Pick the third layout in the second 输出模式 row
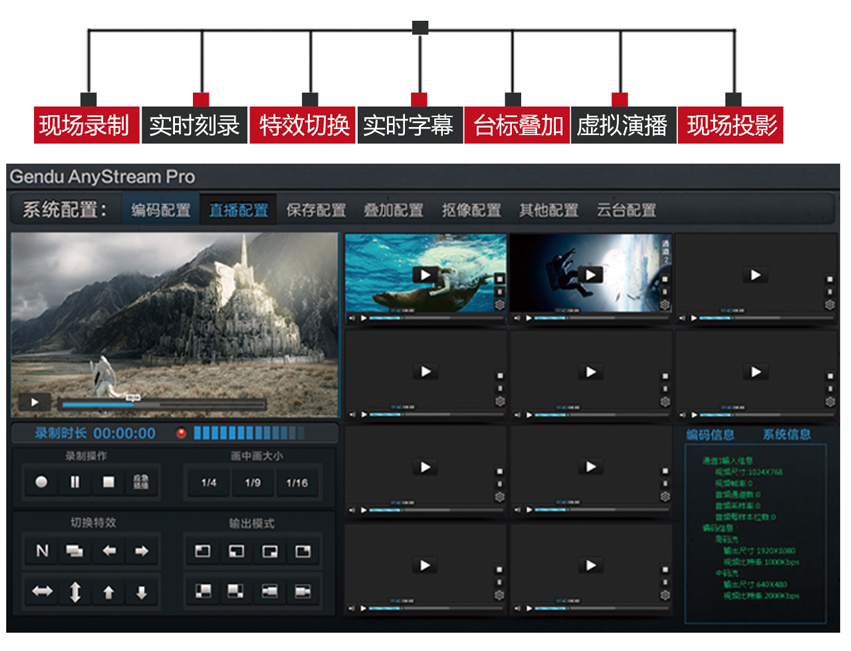The image size is (851, 651). coord(270,591)
